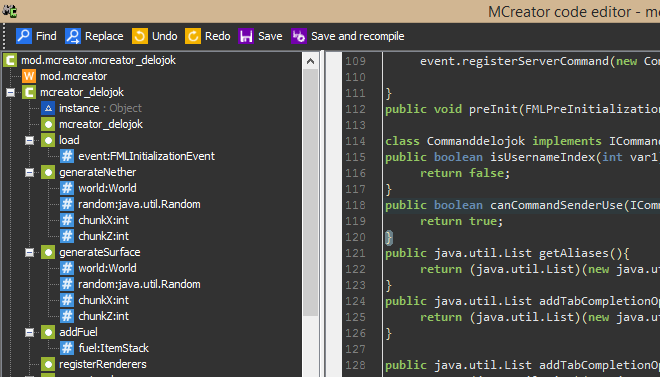
Task: Click the hash icon beside fuel:ItemStack
Action: (x=67, y=348)
